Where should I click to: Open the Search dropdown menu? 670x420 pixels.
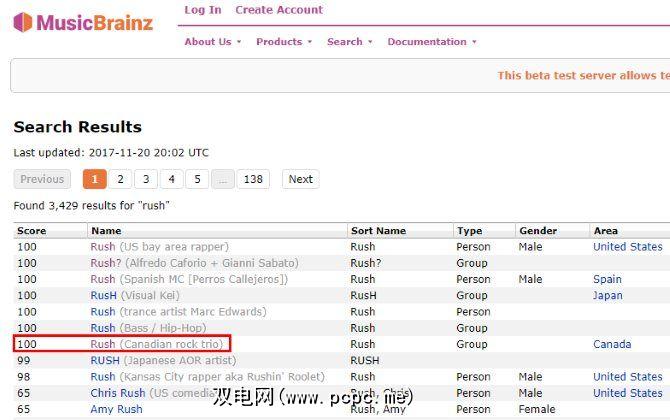pos(349,42)
